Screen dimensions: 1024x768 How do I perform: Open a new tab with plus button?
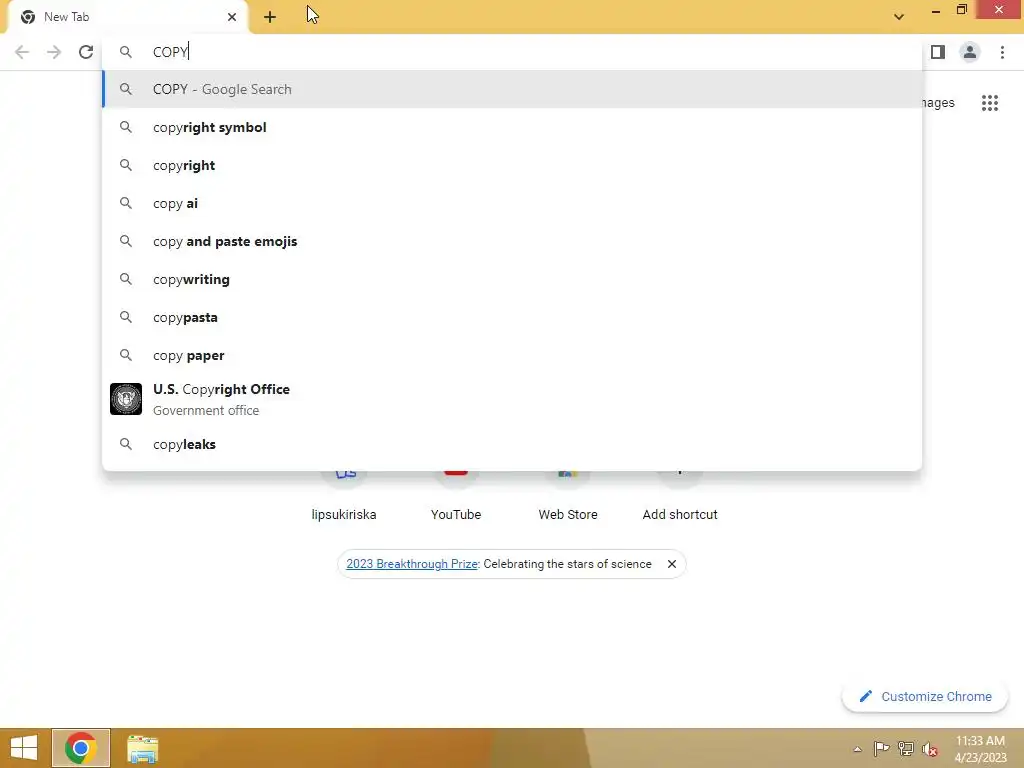(270, 17)
